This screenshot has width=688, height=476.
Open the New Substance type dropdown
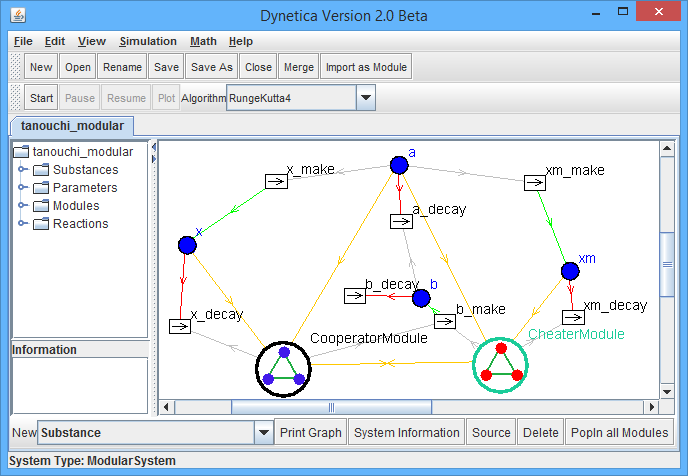(x=264, y=433)
